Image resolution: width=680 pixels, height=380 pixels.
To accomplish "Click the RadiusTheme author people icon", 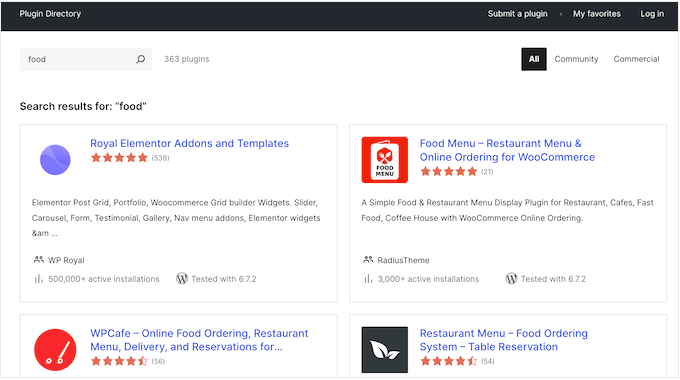I will 368,260.
